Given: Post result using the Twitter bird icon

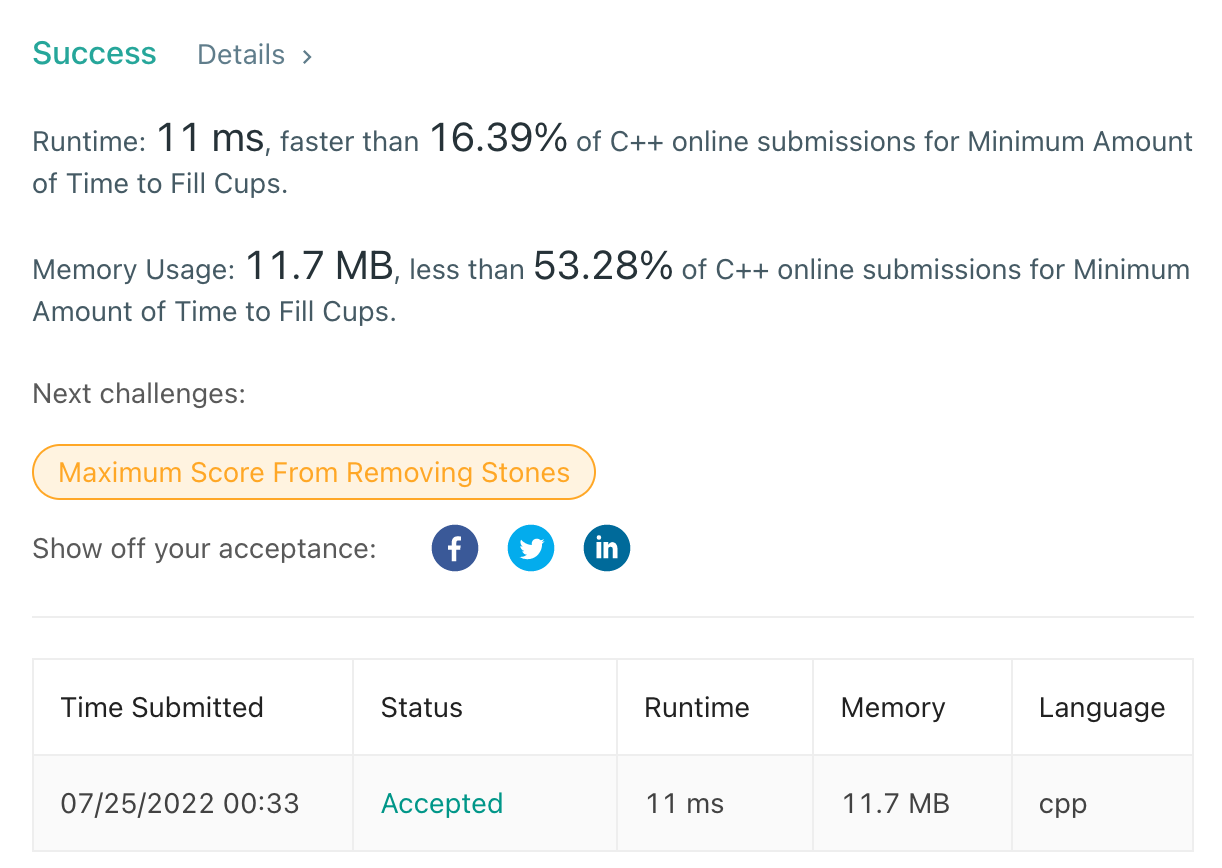Looking at the screenshot, I should [x=531, y=548].
